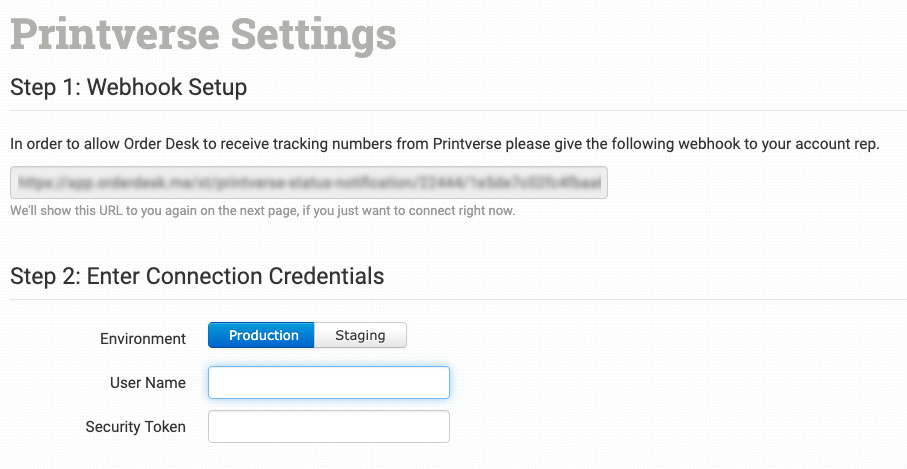
Task: Click the Step 2: Enter Connection Credentials heading
Action: point(197,276)
